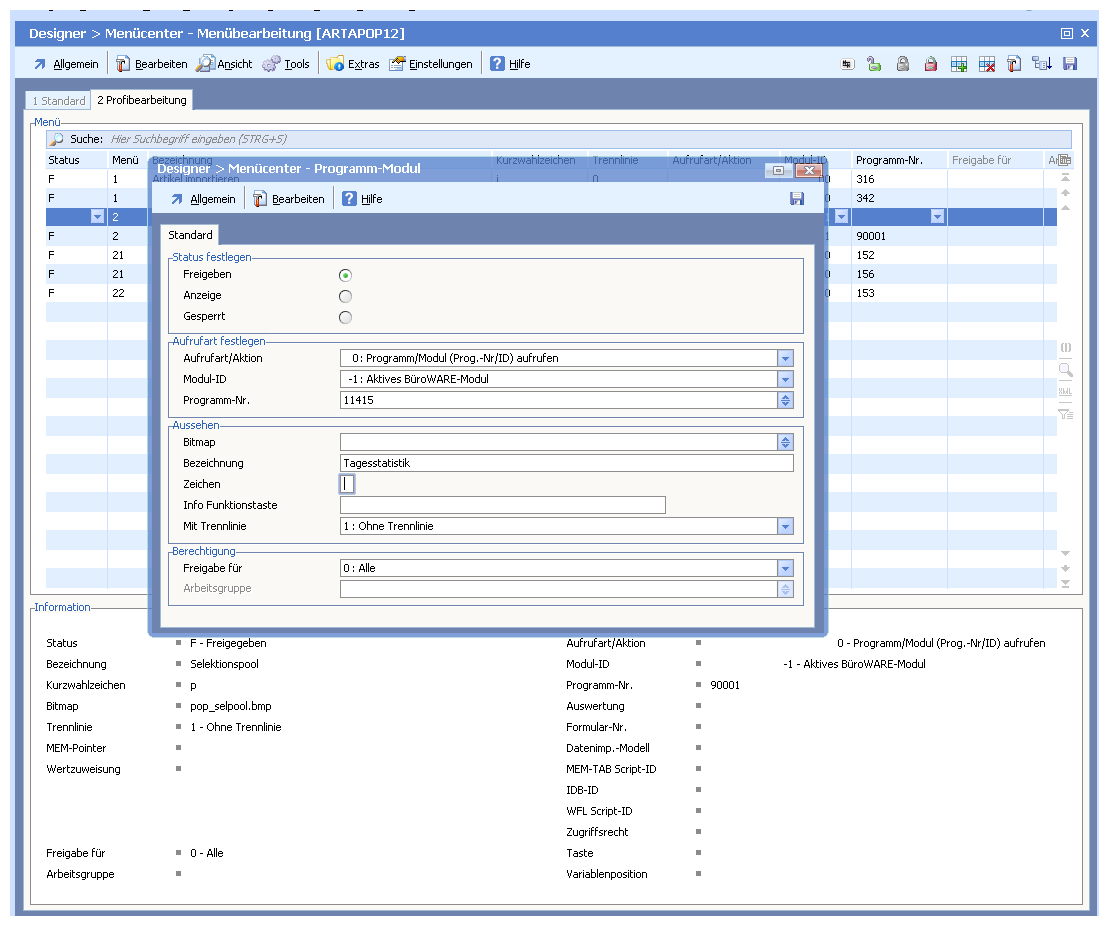Choose the Gesperrt radio option
The height and width of the screenshot is (926, 1109).
coord(346,318)
